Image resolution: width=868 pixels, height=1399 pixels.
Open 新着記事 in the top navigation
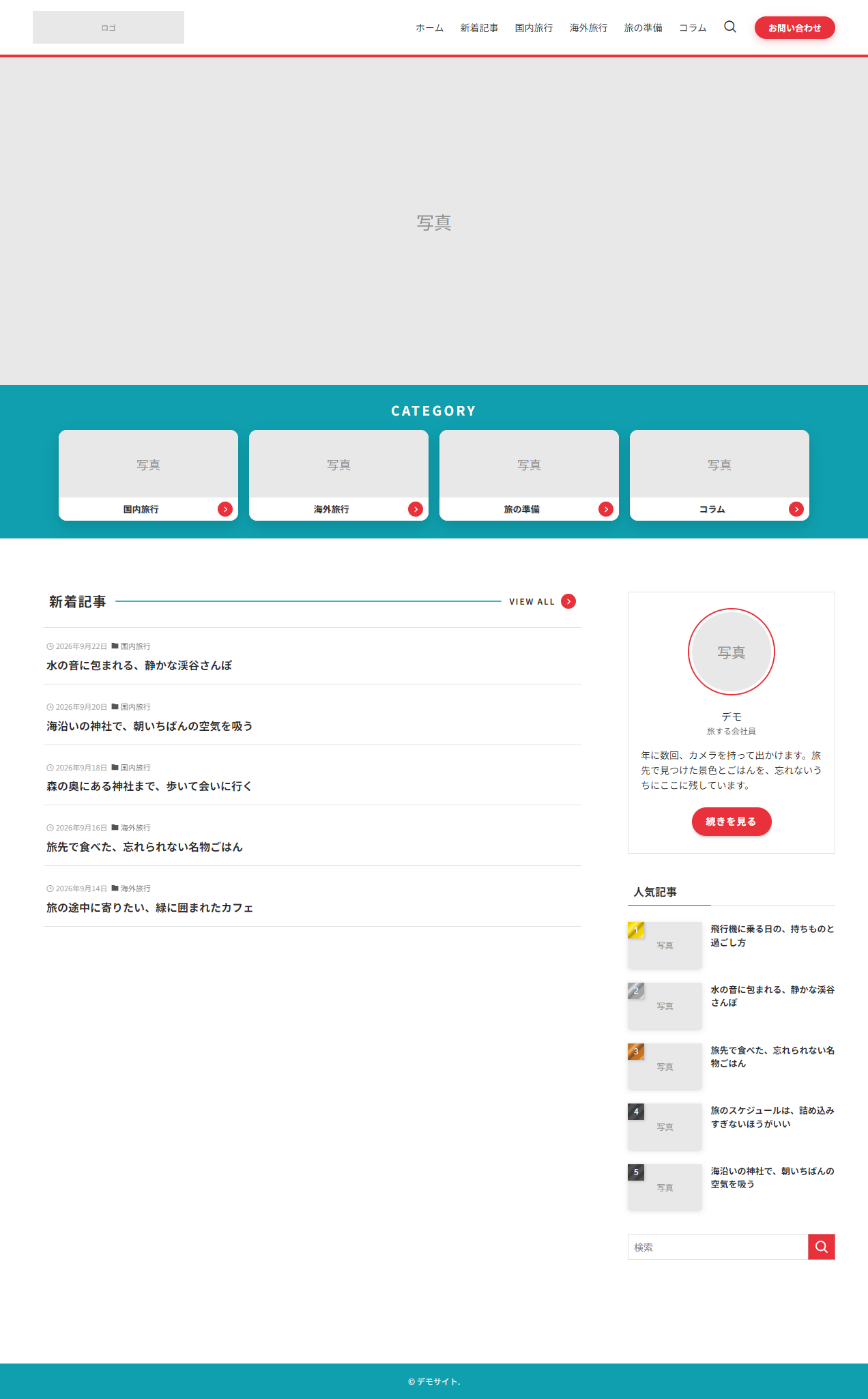point(479,28)
